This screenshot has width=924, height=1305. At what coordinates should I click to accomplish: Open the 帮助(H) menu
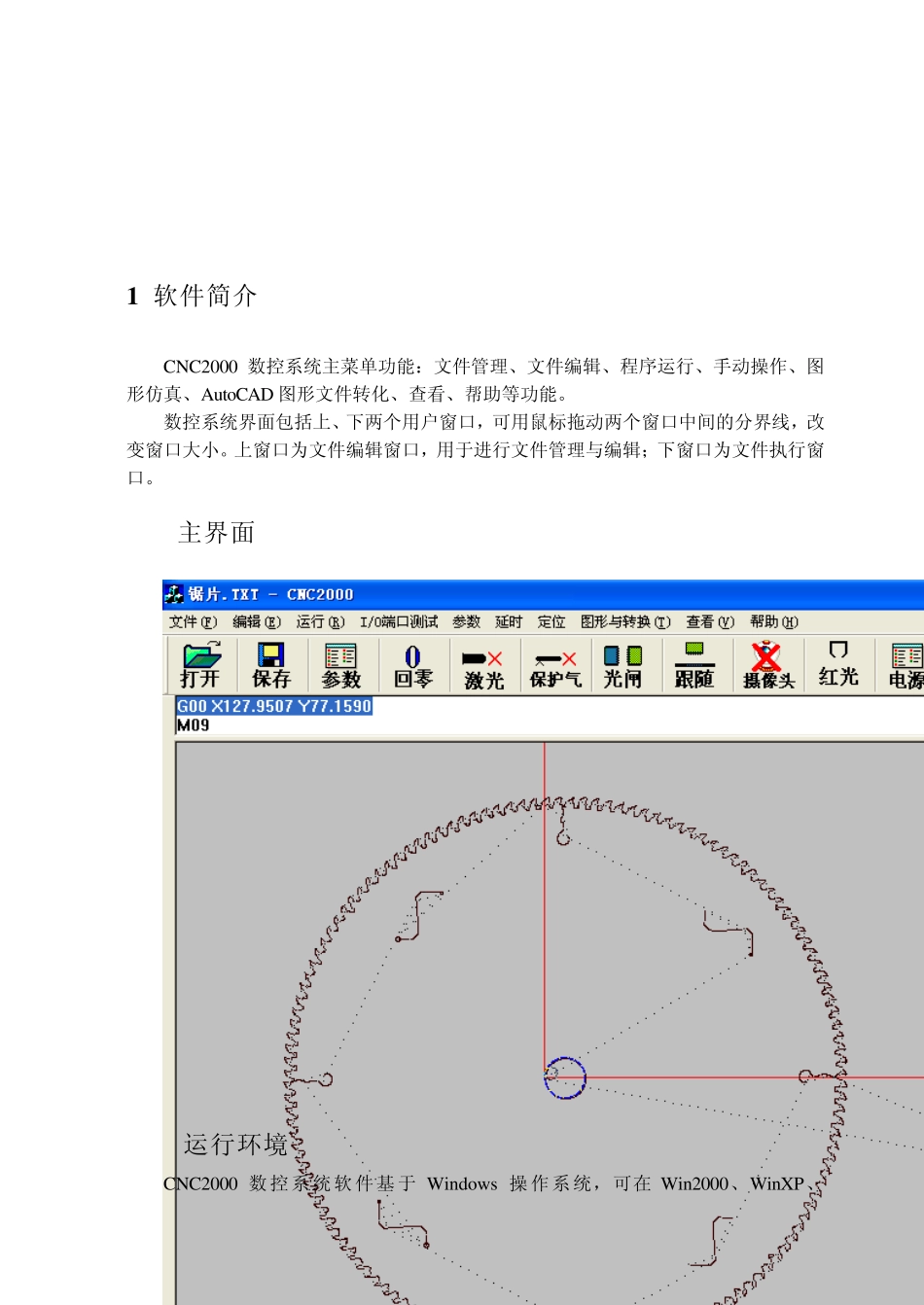click(774, 622)
